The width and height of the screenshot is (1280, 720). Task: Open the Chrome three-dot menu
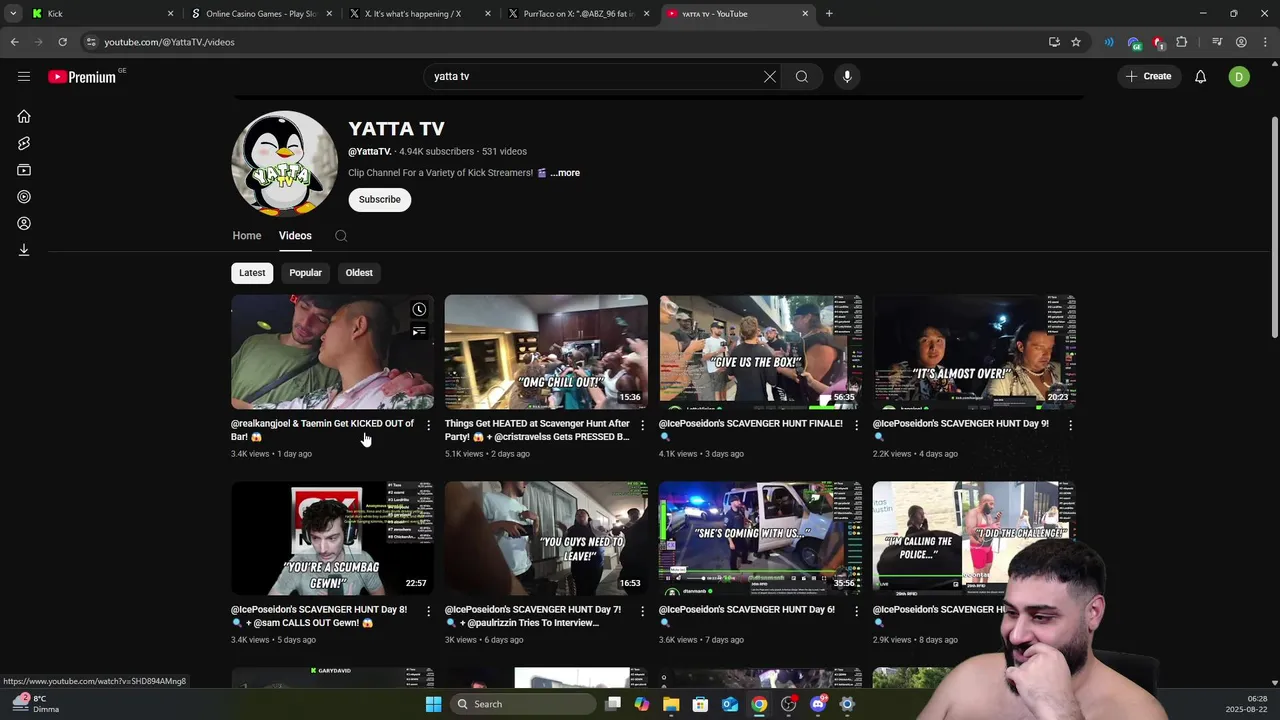pos(1264,42)
